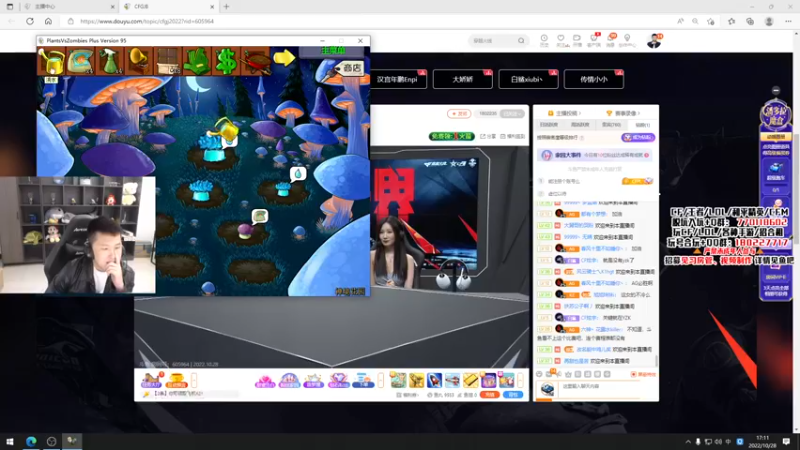This screenshot has height=450, width=800.
Task: Click the browser address bar
Action: [367, 21]
